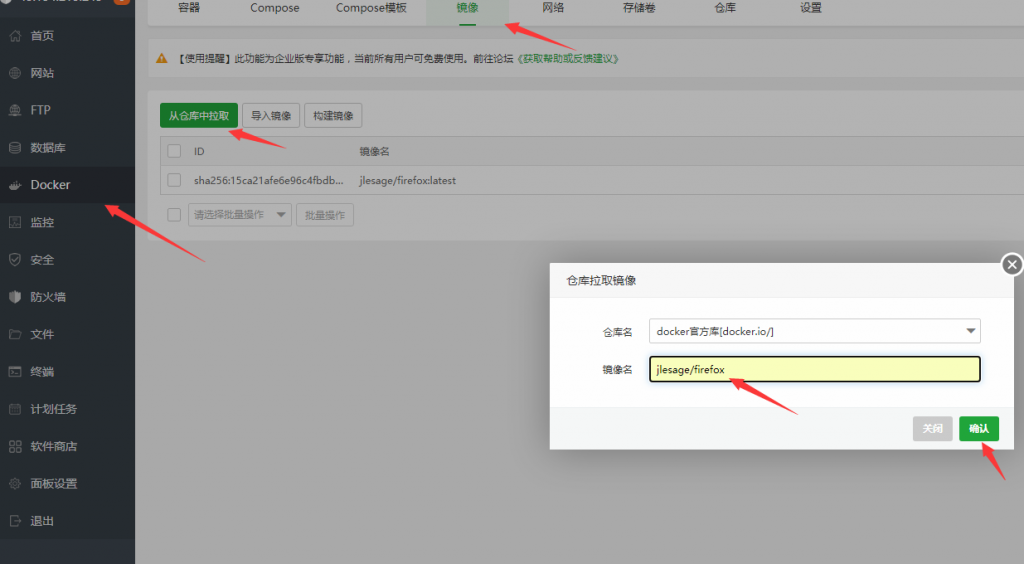Tick the checkbox beside batch operation dropdown
Screen dimensions: 1024x564
point(174,215)
